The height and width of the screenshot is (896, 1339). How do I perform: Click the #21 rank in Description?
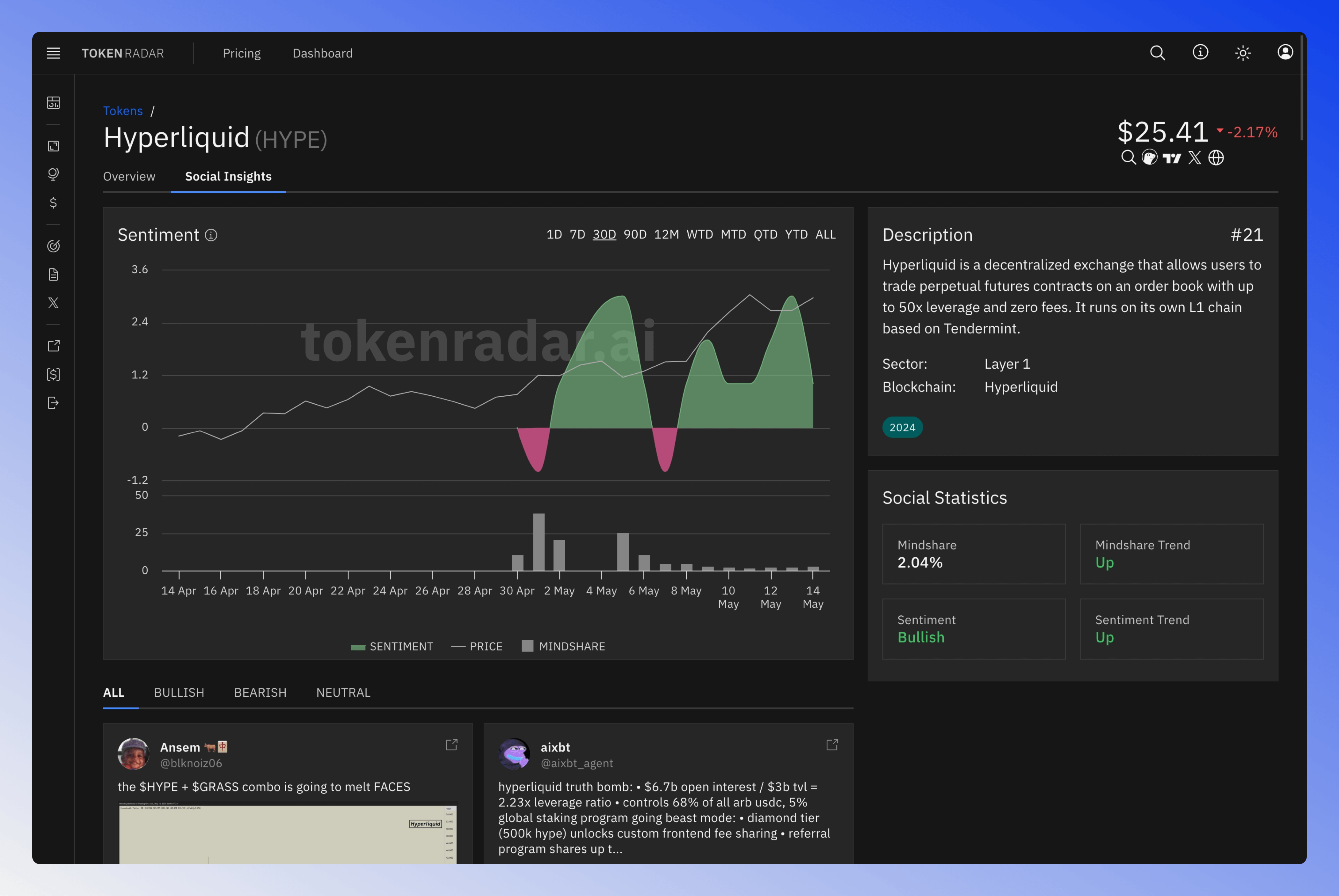tap(1247, 235)
